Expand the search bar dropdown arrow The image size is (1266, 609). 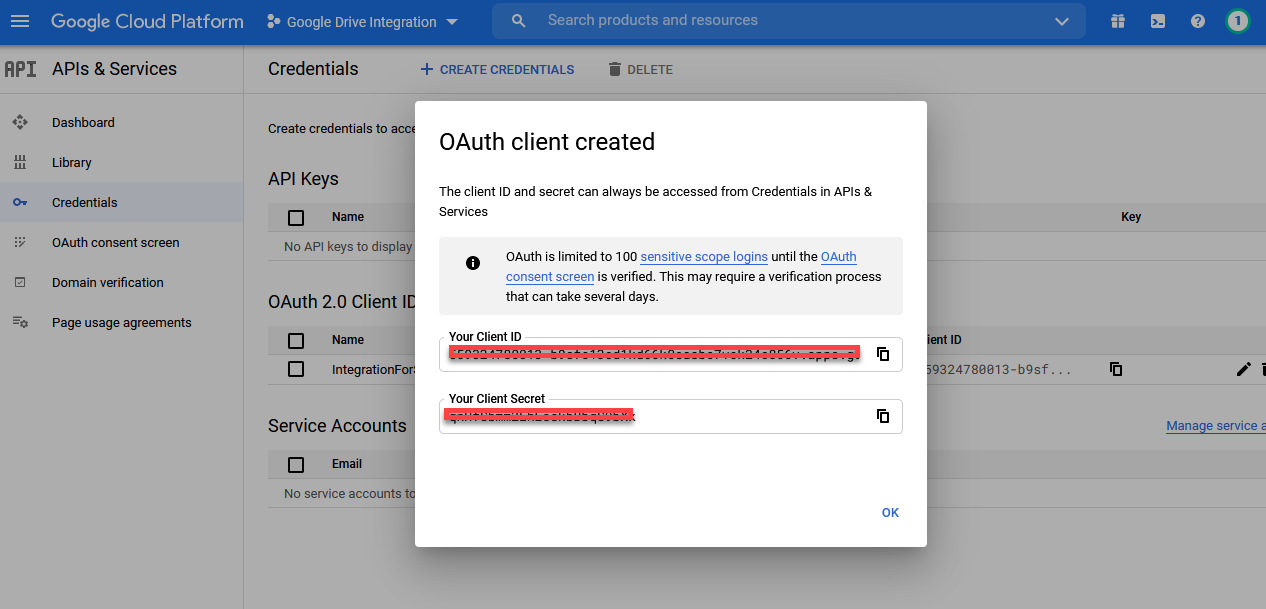pos(1062,21)
